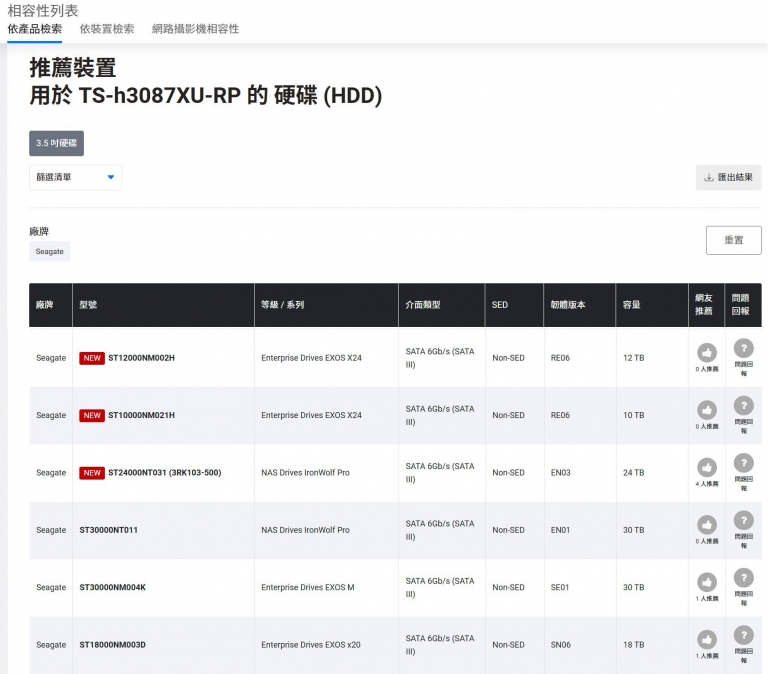Click model ST24000NT031 (3RK103-500)

(165, 473)
